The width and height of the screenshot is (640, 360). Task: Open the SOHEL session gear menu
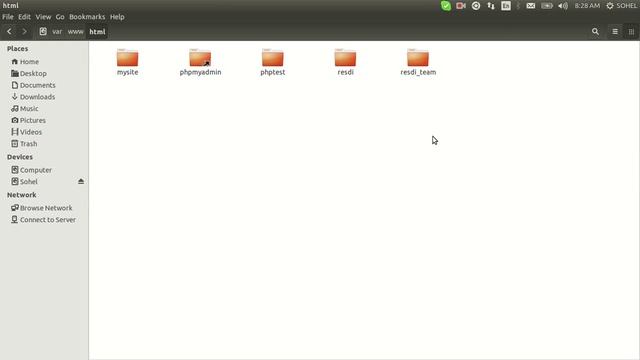click(621, 6)
